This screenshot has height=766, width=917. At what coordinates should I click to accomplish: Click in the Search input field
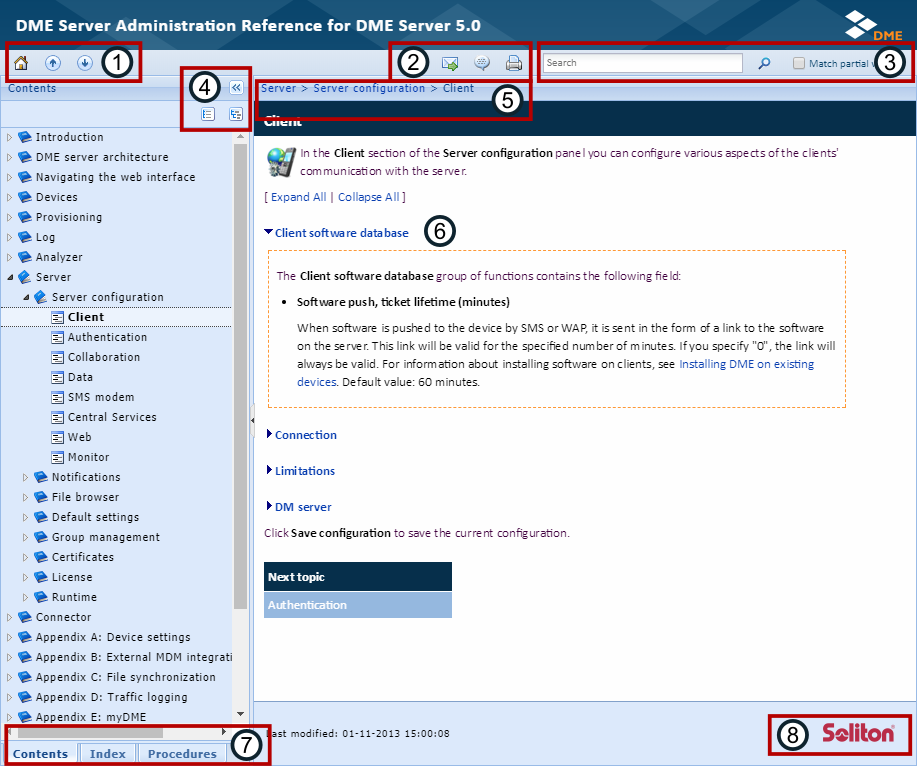pos(643,63)
